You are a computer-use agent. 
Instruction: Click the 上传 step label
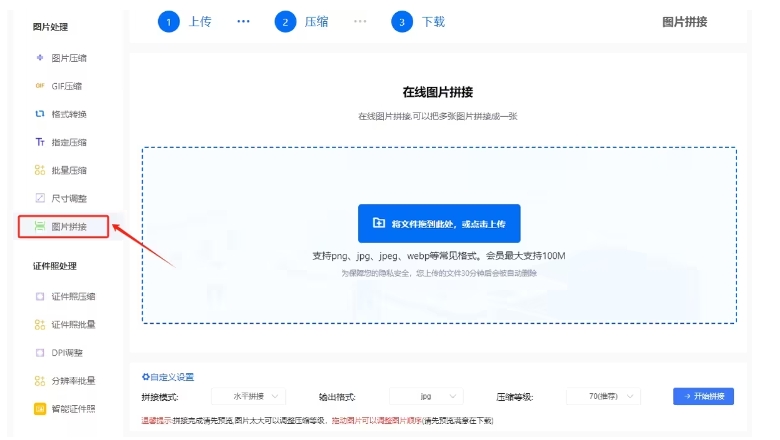click(x=200, y=22)
